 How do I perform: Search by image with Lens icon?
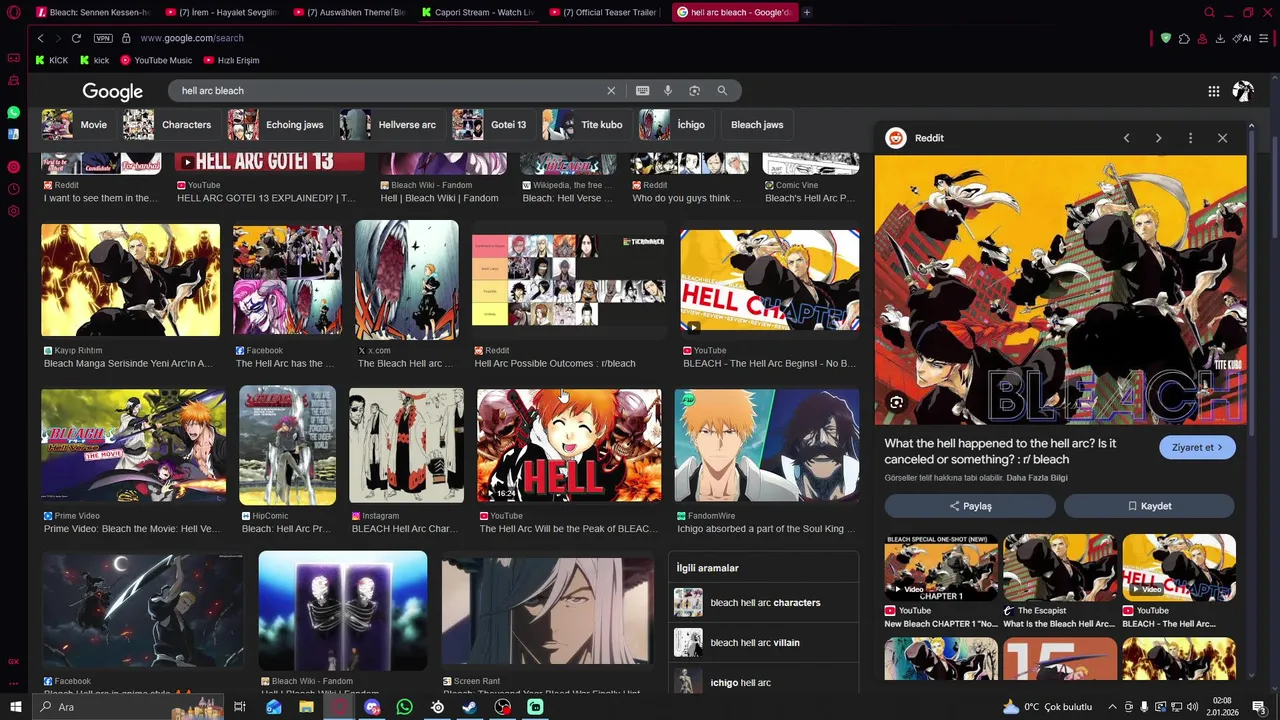(694, 90)
